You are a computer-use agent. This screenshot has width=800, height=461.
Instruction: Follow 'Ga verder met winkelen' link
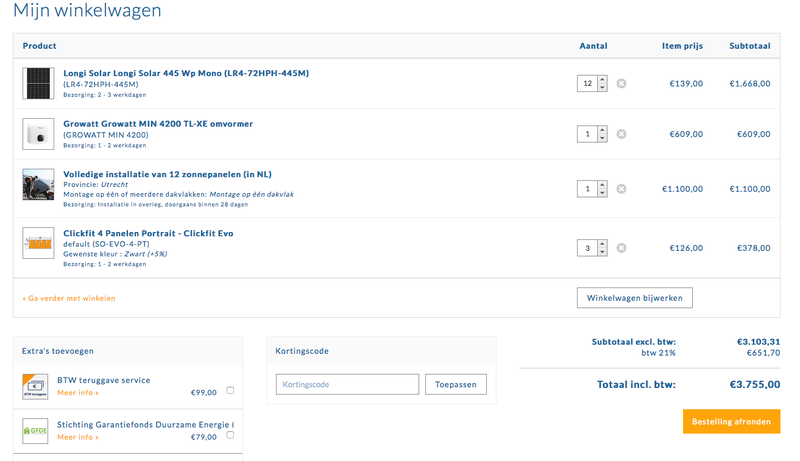(69, 298)
